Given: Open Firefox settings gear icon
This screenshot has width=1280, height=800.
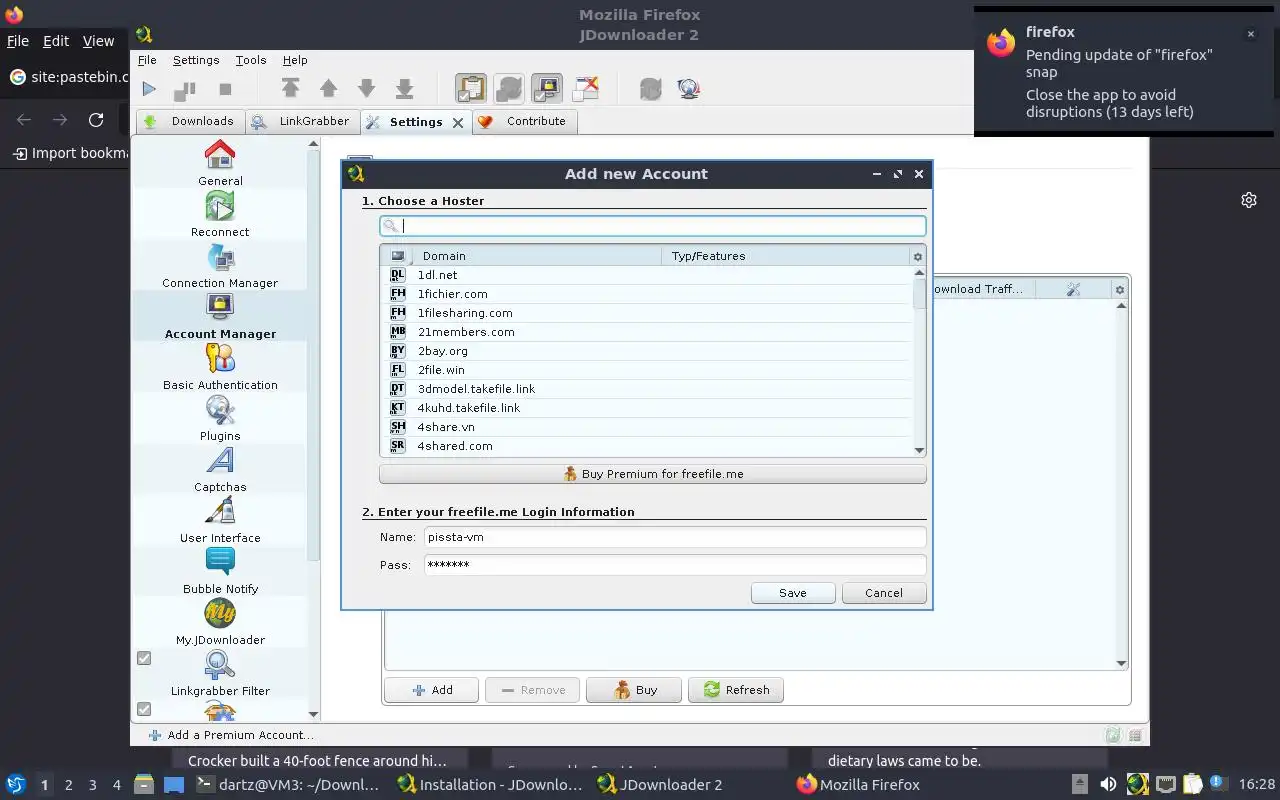Looking at the screenshot, I should pos(1249,200).
